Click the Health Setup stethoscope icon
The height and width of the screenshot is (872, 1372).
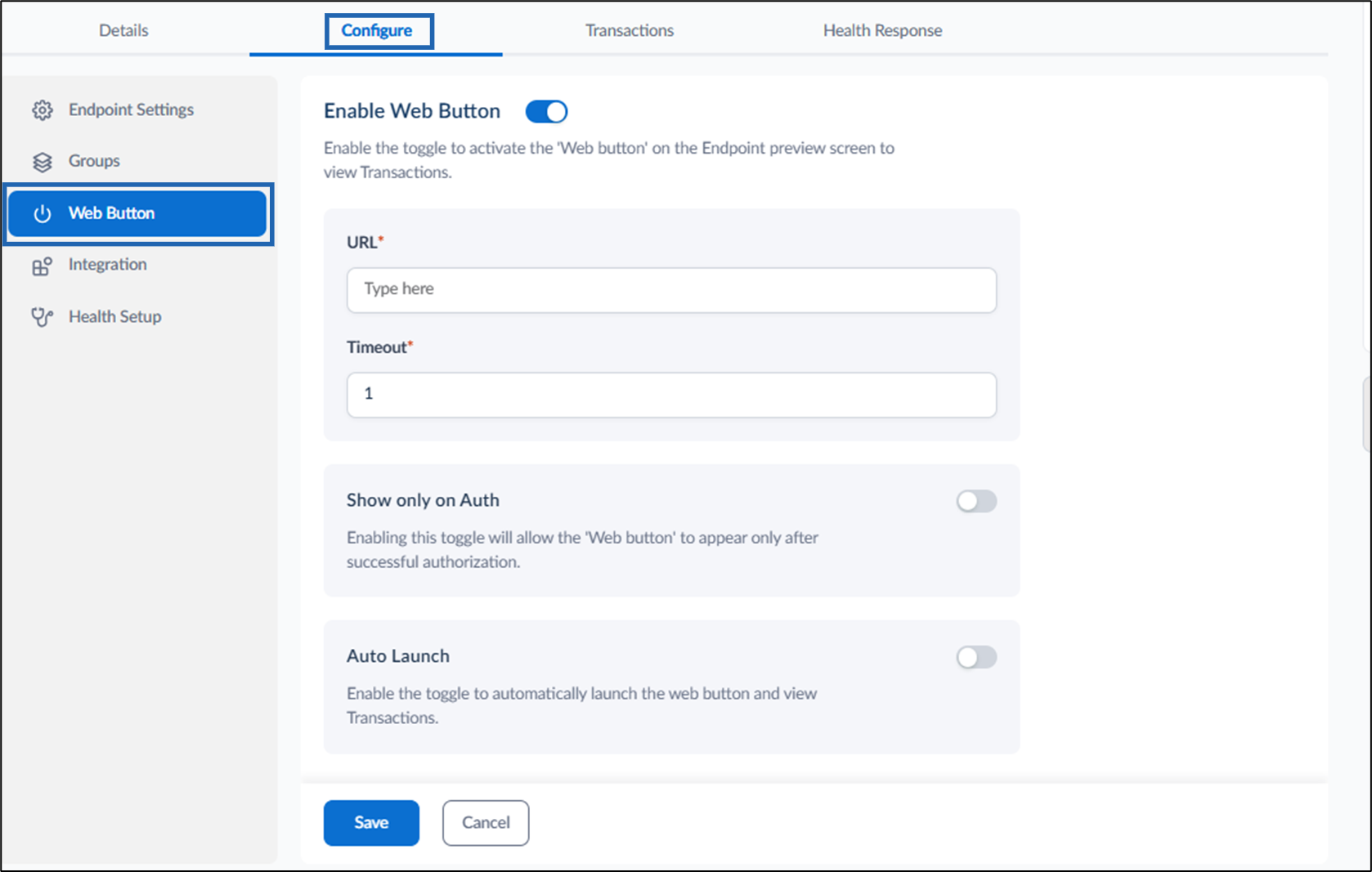point(43,317)
